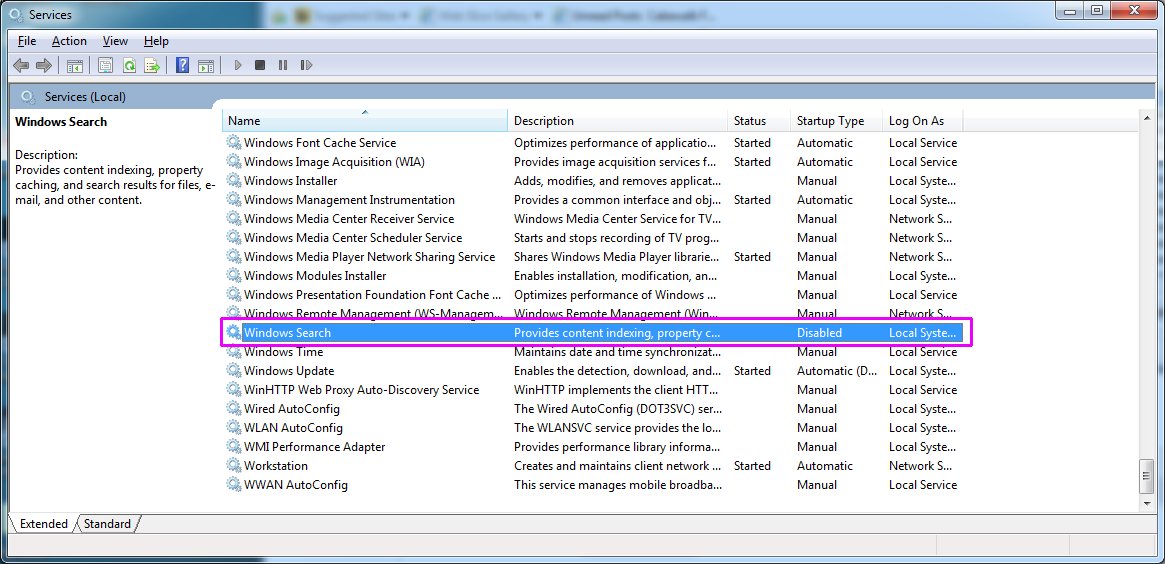Click description 'The WLANSVC service provides the lo...'
The image size is (1165, 564).
(x=618, y=428)
